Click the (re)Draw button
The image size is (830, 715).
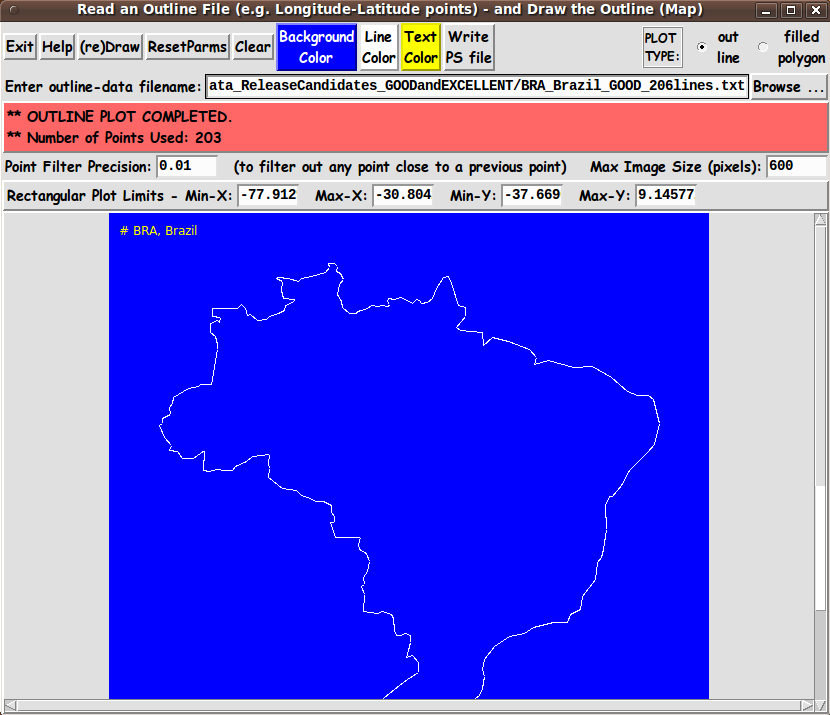[x=110, y=47]
